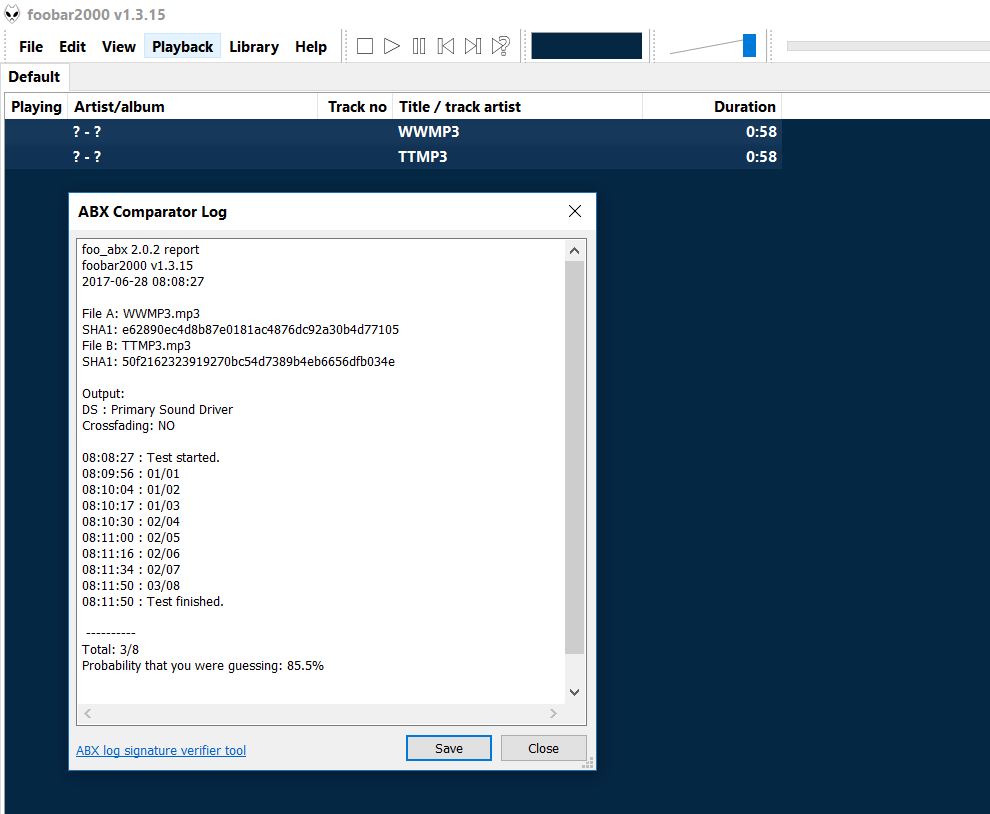990x814 pixels.
Task: Click the 'Crossfading: NO' log line
Action: pos(128,426)
